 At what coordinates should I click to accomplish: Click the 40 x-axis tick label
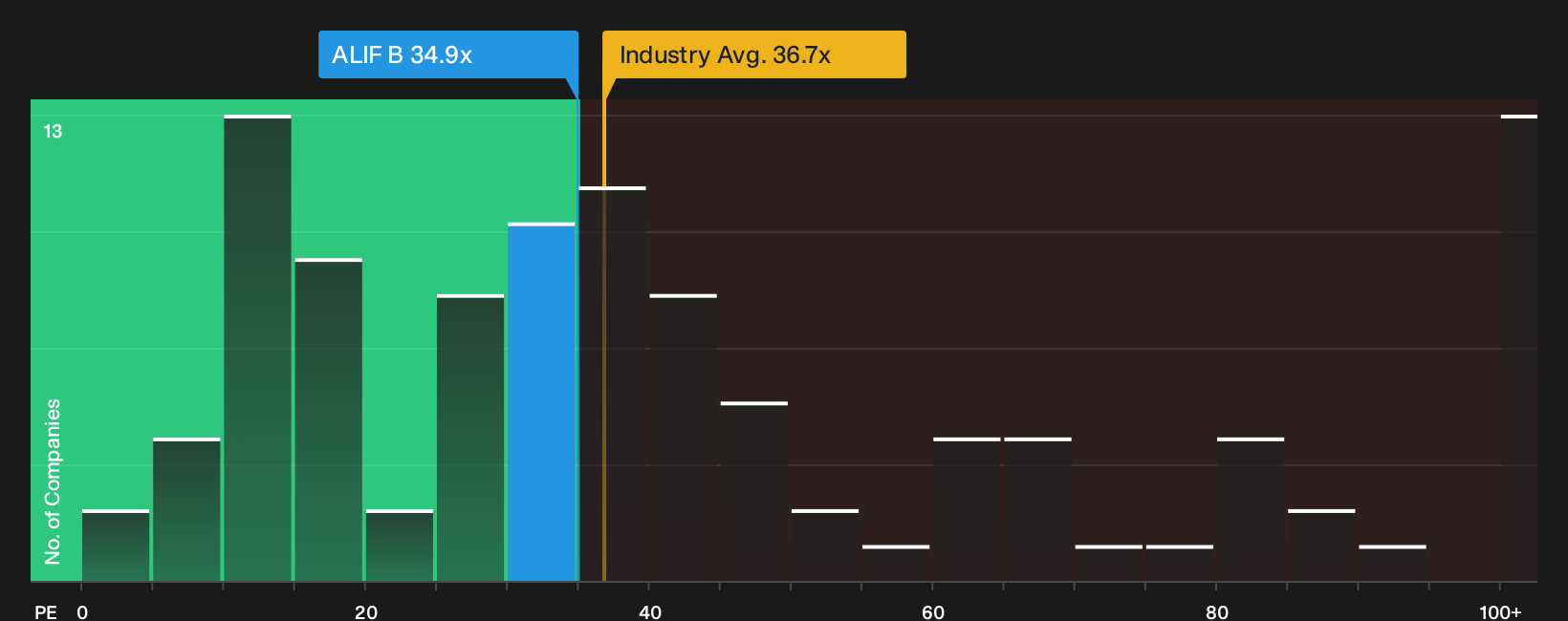[650, 612]
